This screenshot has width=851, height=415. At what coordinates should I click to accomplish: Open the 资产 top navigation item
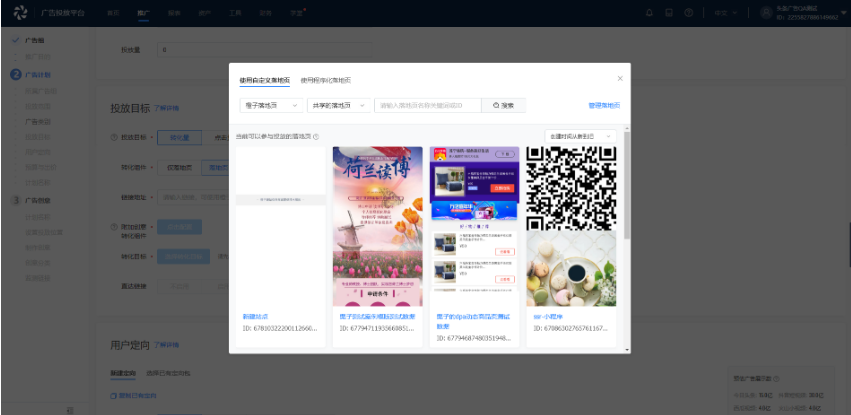click(x=205, y=13)
